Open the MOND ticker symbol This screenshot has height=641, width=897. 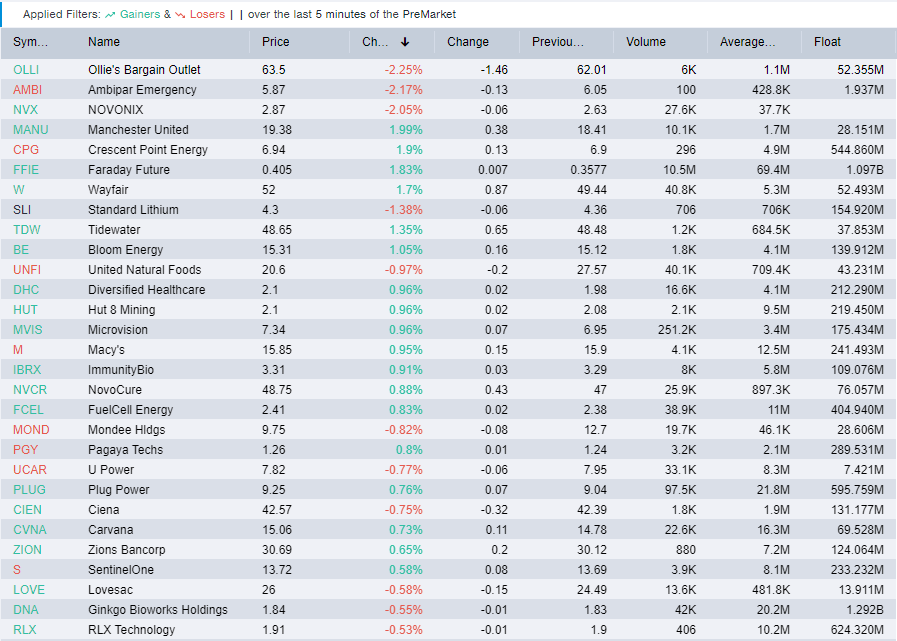(31, 430)
